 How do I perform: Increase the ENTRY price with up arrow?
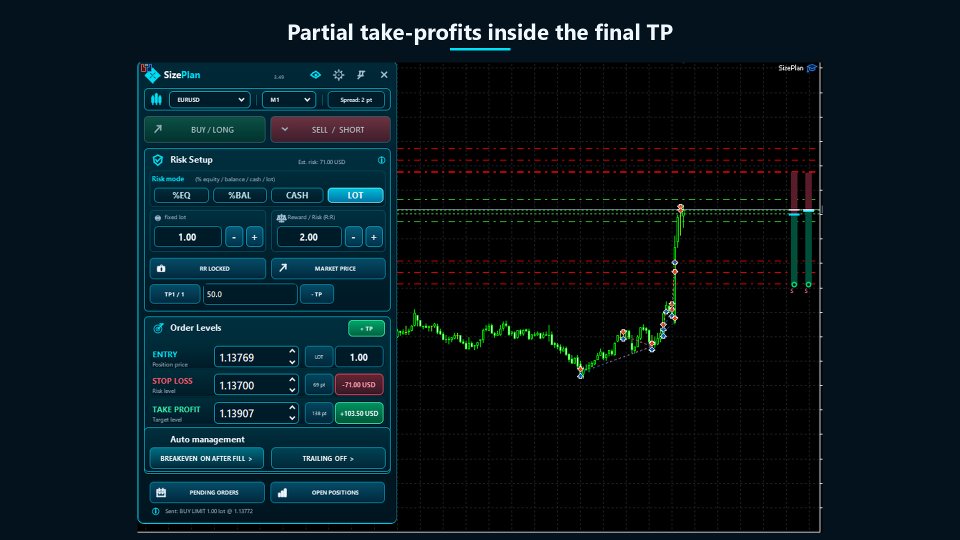(292, 352)
